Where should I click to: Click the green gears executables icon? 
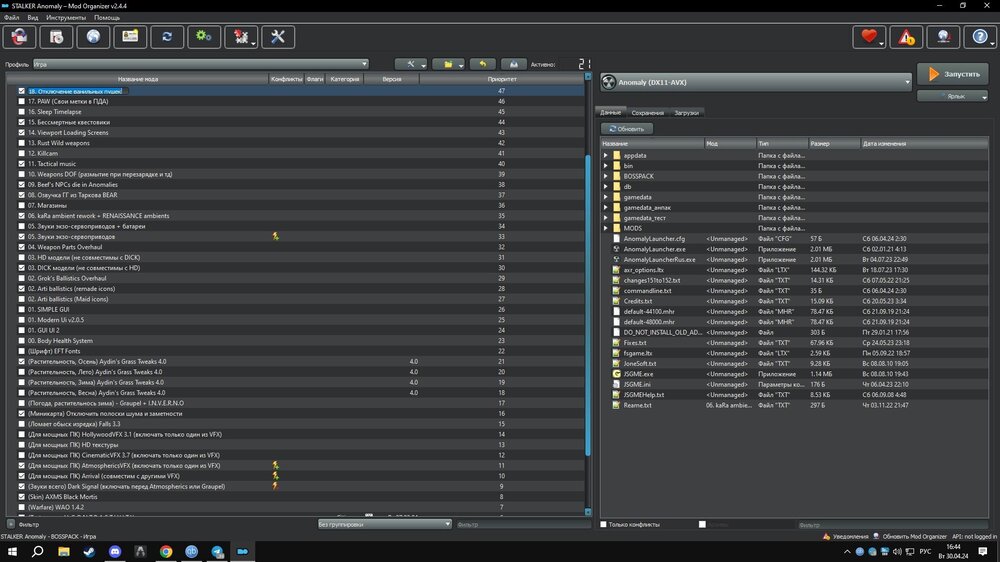[204, 37]
